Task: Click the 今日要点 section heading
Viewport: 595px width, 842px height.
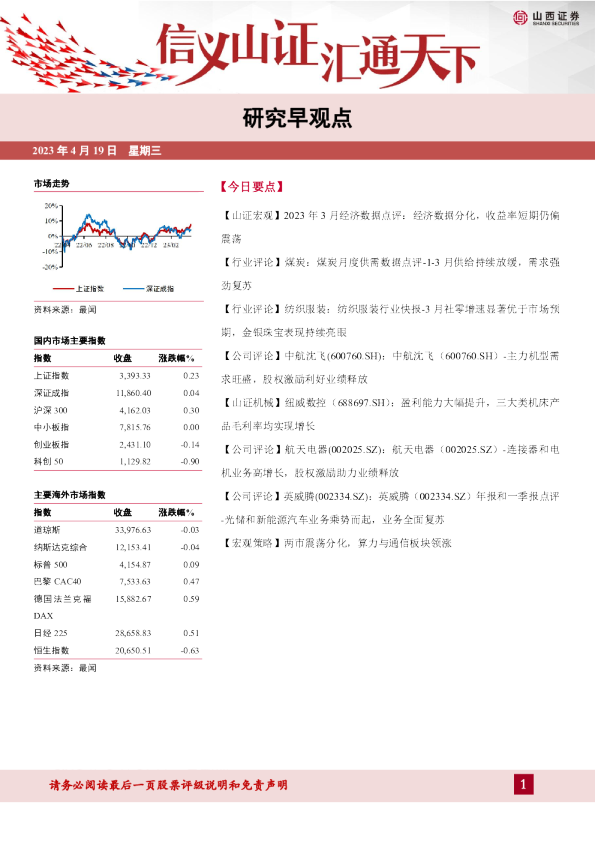Action: click(x=251, y=186)
